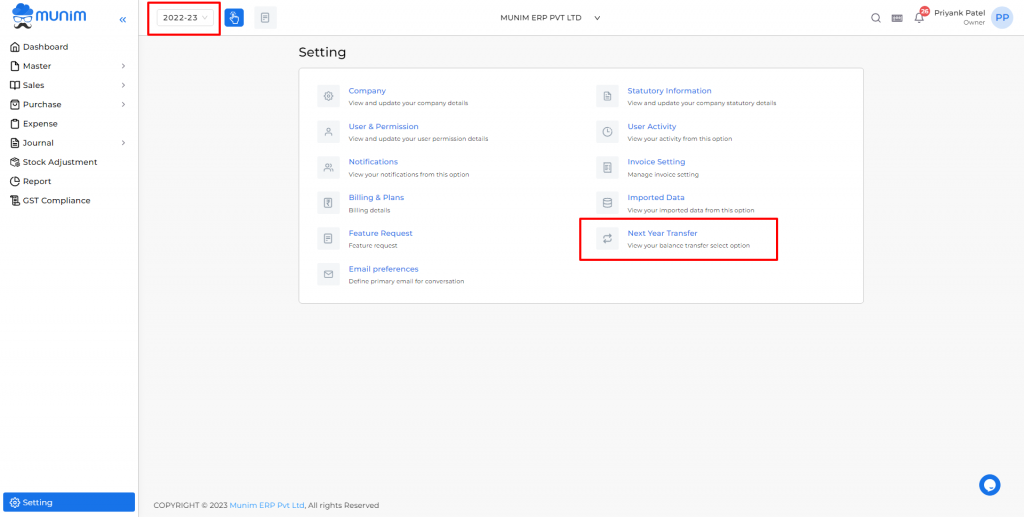Go to Dashboard in sidebar
The height and width of the screenshot is (517, 1024).
coord(45,47)
